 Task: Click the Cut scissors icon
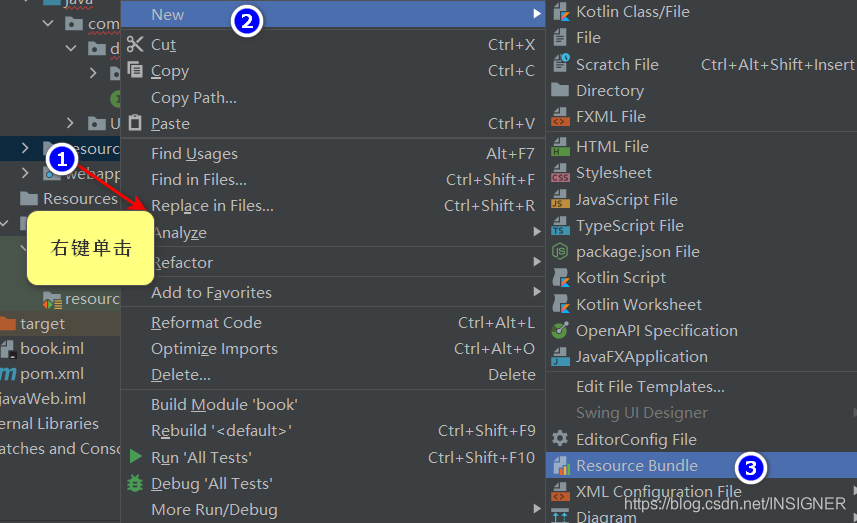tap(135, 44)
